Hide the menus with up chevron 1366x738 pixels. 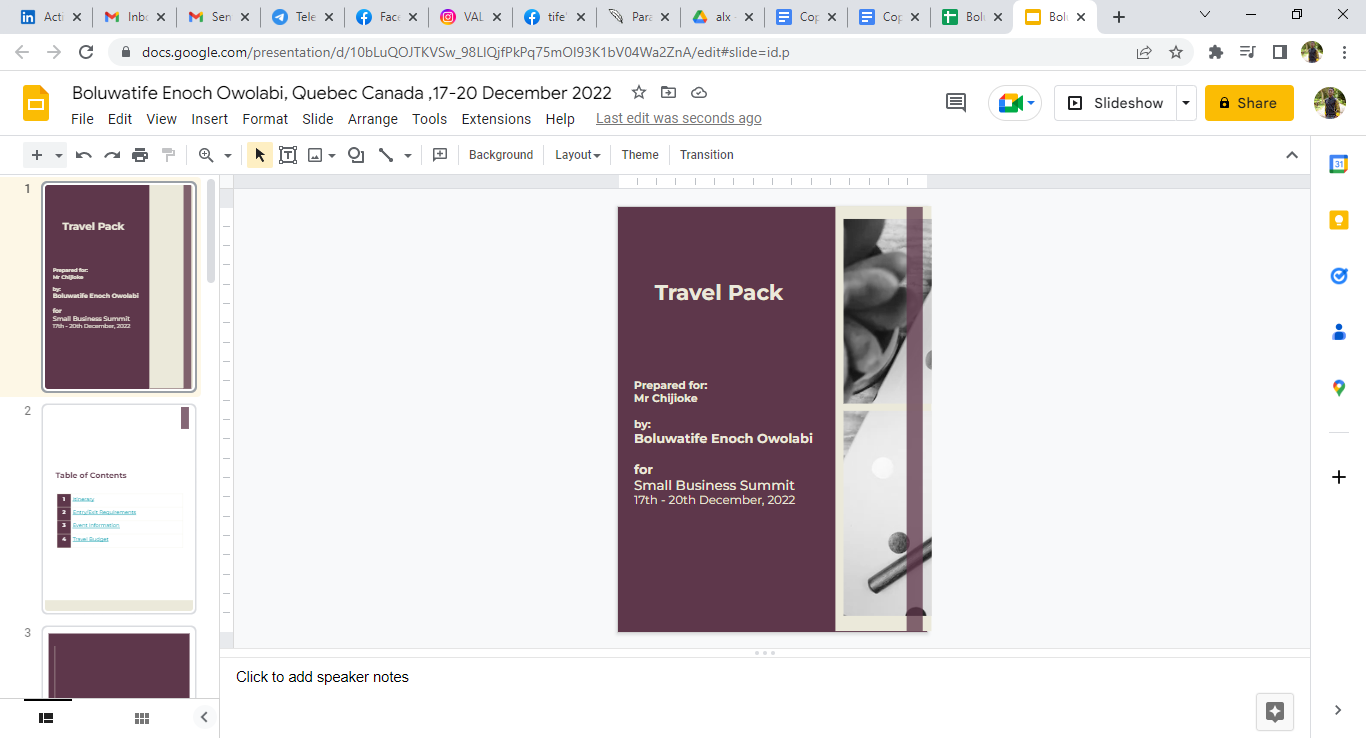[x=1292, y=155]
